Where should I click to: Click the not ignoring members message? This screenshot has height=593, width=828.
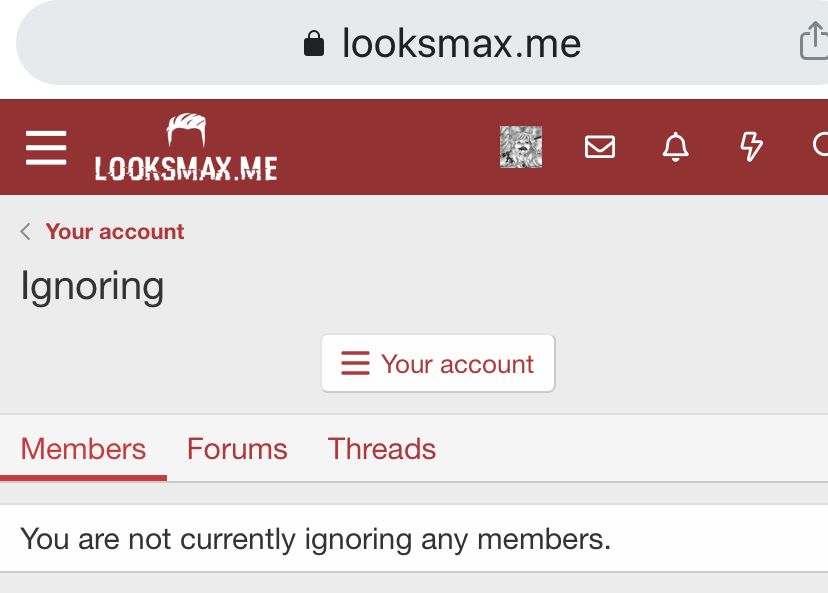click(x=315, y=539)
